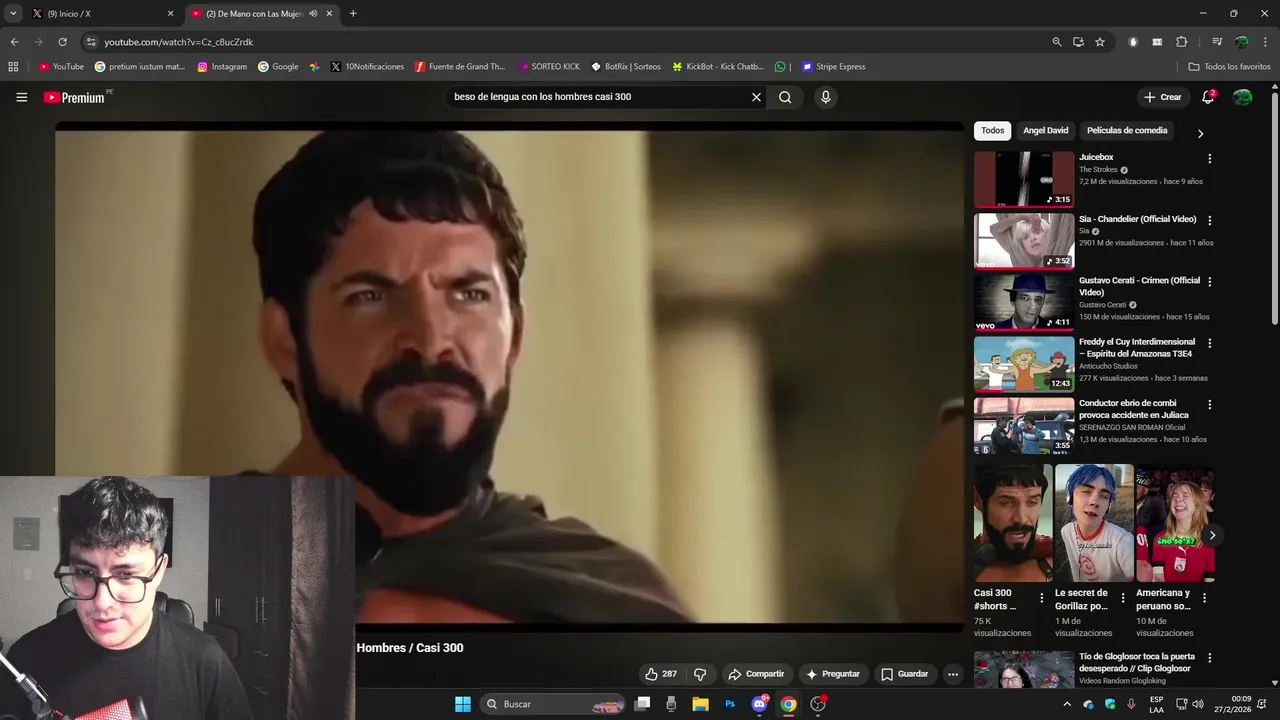
Task: Open Discord from the taskbar
Action: (x=759, y=704)
